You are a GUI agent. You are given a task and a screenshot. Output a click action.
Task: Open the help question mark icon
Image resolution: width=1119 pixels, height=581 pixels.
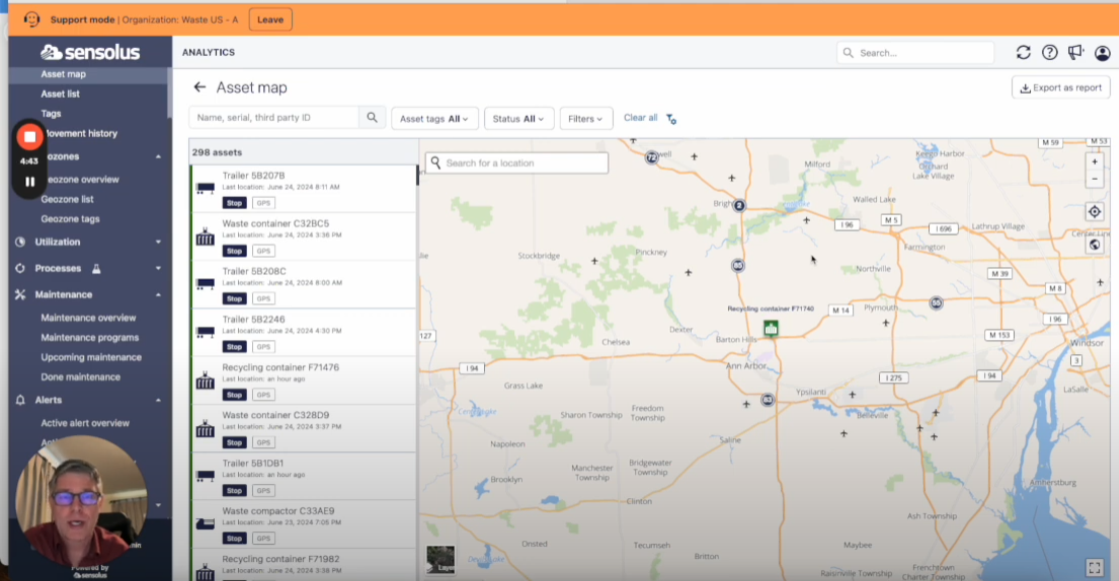click(x=1049, y=53)
